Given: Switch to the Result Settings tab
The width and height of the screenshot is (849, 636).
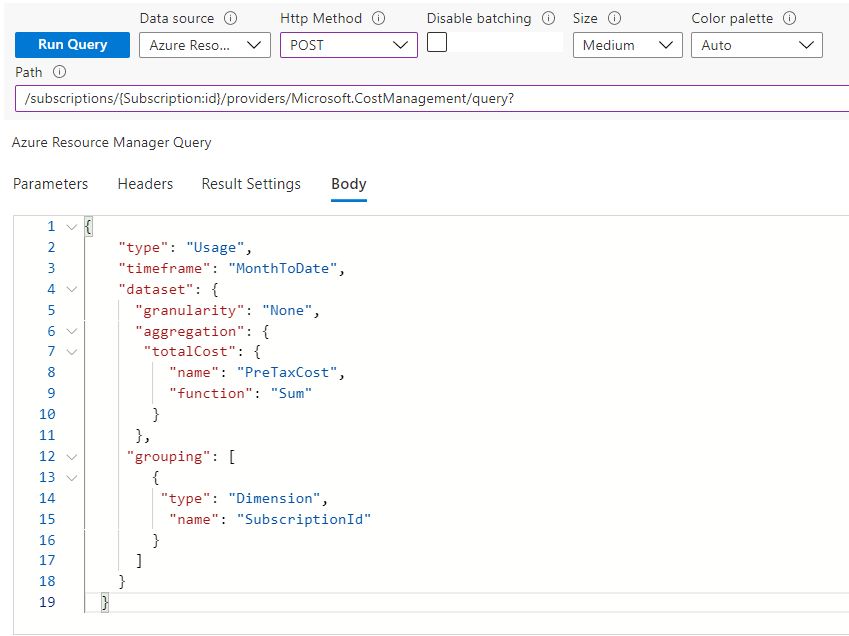Looking at the screenshot, I should (x=251, y=184).
